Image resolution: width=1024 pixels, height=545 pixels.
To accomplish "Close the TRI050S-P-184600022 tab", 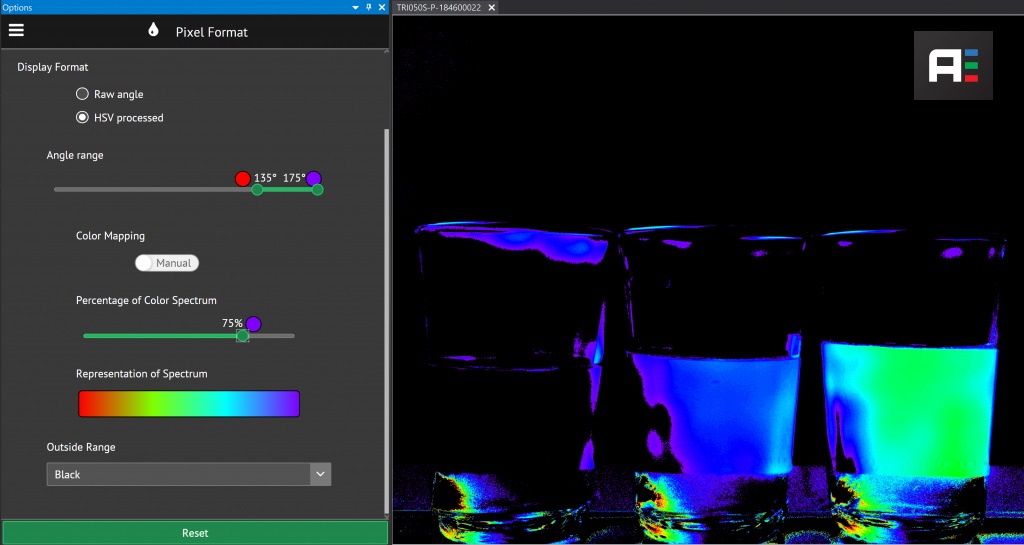I will click(x=492, y=7).
